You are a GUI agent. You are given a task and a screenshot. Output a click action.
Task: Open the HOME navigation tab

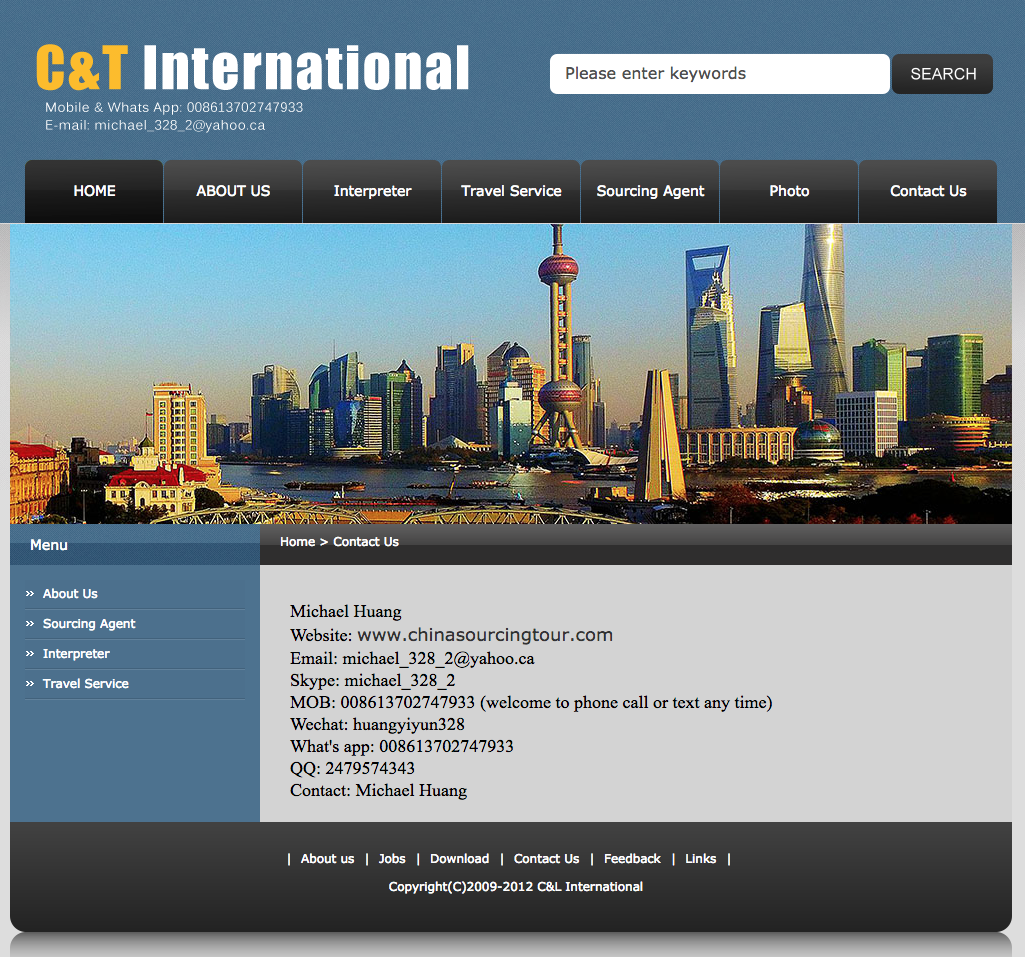[x=94, y=191]
